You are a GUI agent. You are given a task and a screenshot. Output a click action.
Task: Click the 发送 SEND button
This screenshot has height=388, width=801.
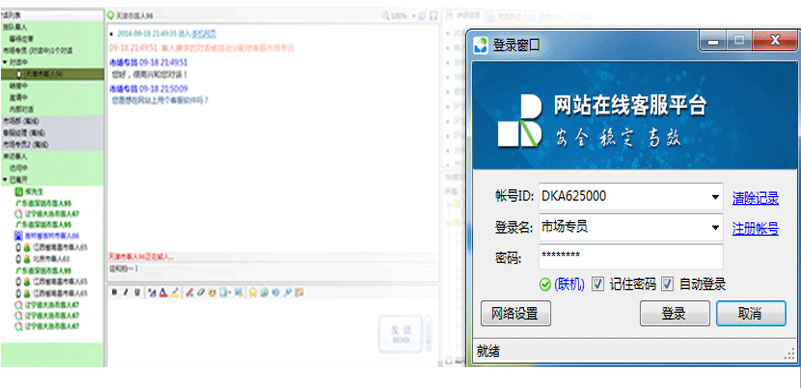pyautogui.click(x=401, y=334)
